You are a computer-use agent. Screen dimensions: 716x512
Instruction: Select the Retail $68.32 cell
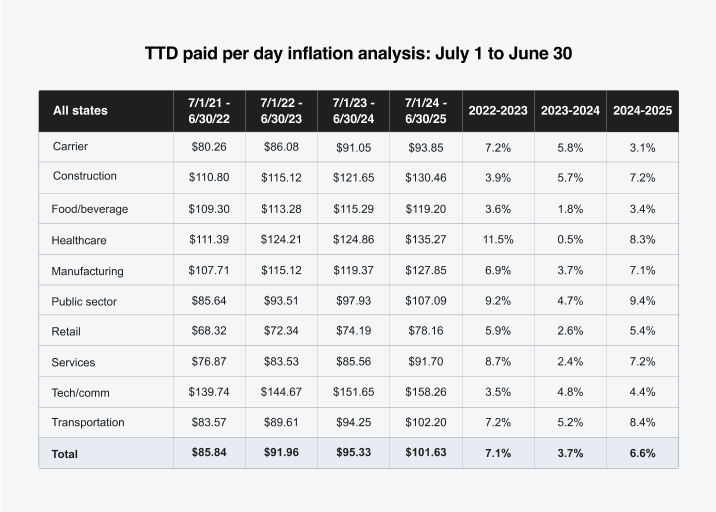(209, 331)
